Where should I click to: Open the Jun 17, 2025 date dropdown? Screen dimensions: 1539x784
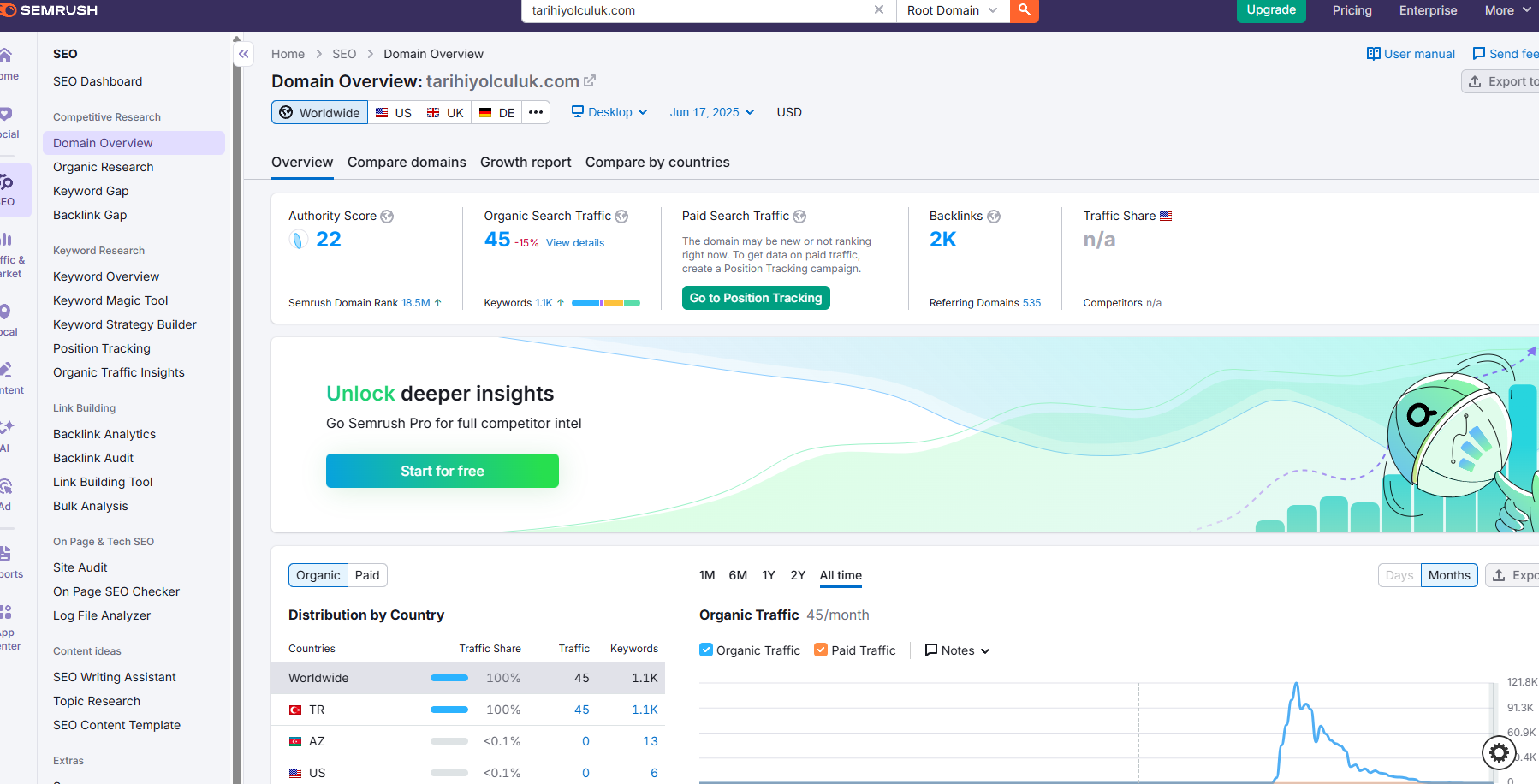[x=712, y=112]
